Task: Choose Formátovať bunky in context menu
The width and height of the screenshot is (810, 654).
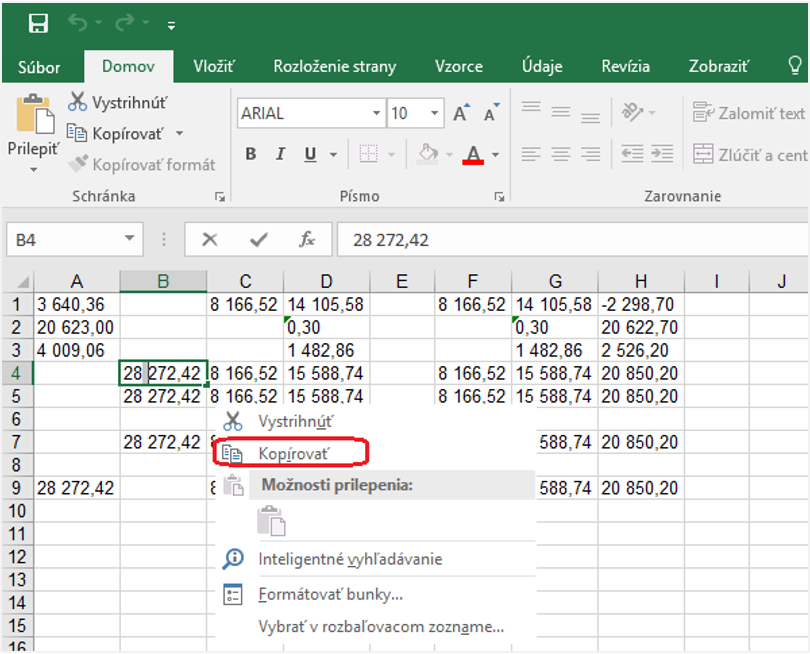Action: pyautogui.click(x=330, y=595)
